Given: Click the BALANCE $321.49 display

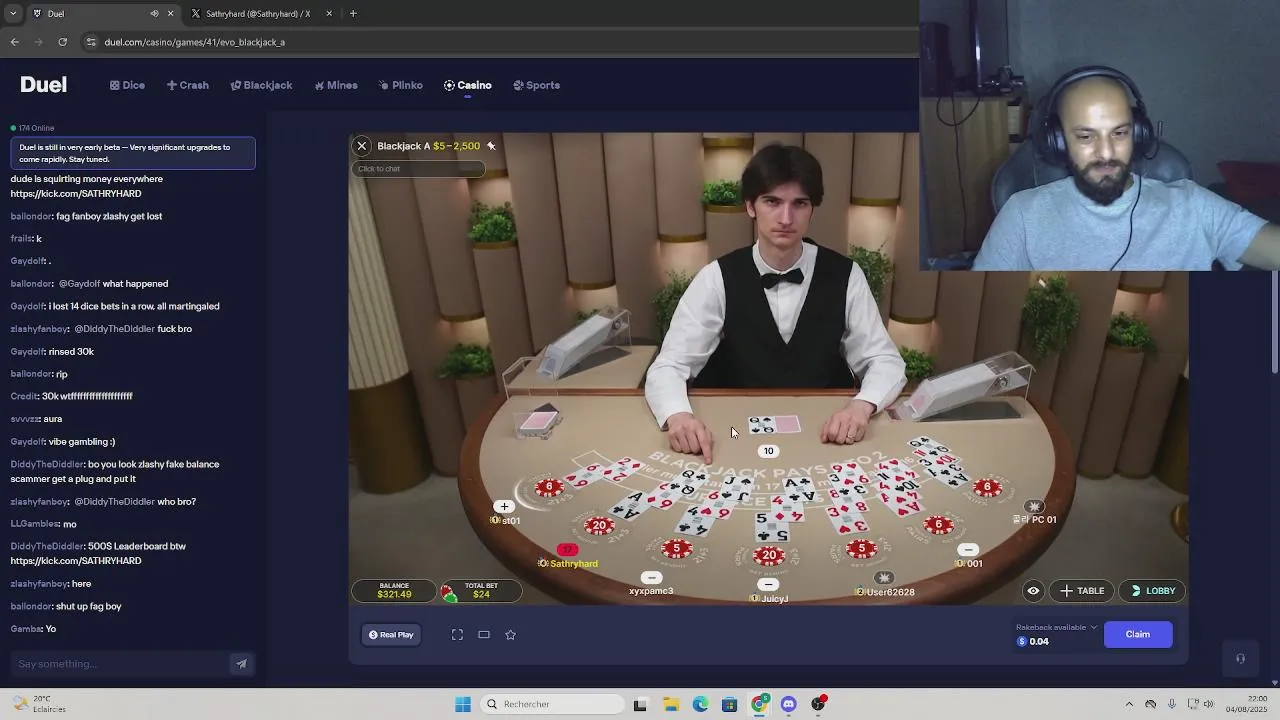Looking at the screenshot, I should (394, 591).
